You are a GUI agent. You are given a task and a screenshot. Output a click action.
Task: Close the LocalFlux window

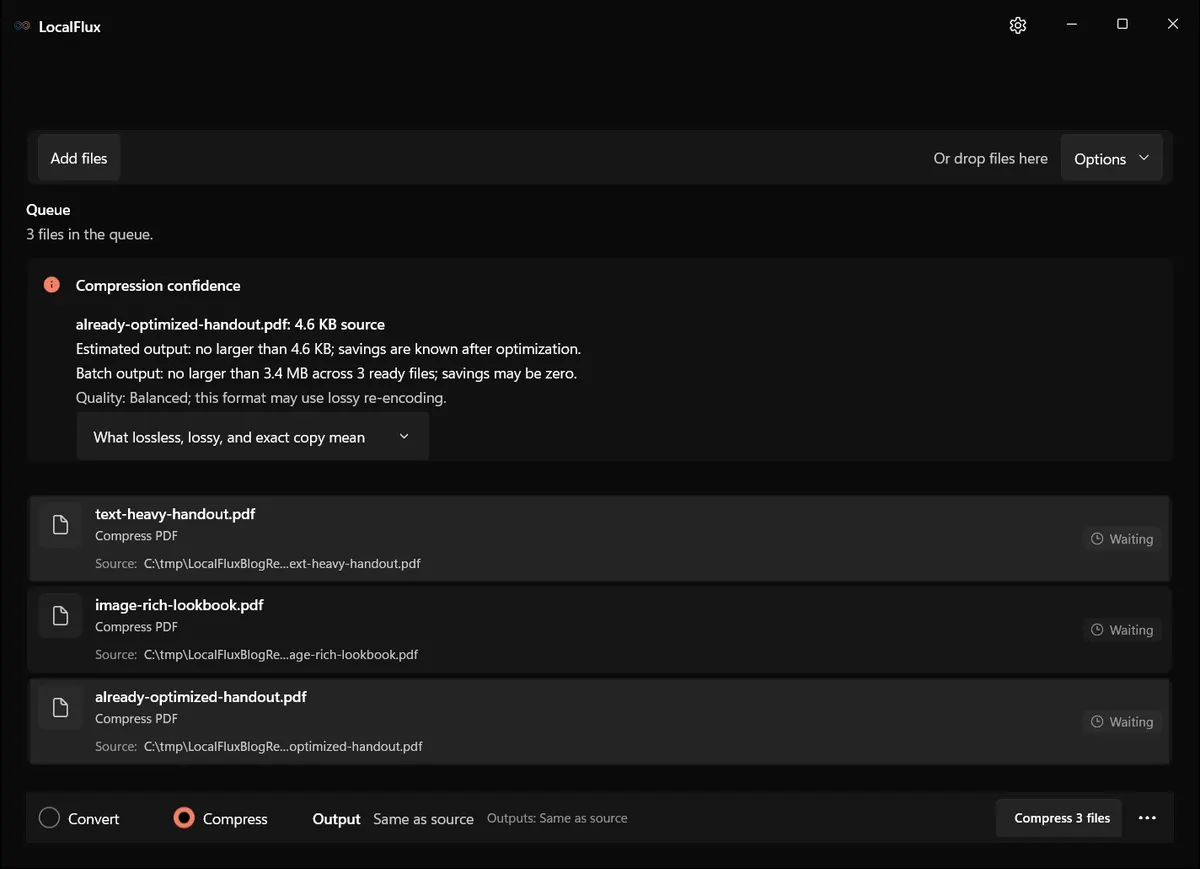(x=1173, y=25)
